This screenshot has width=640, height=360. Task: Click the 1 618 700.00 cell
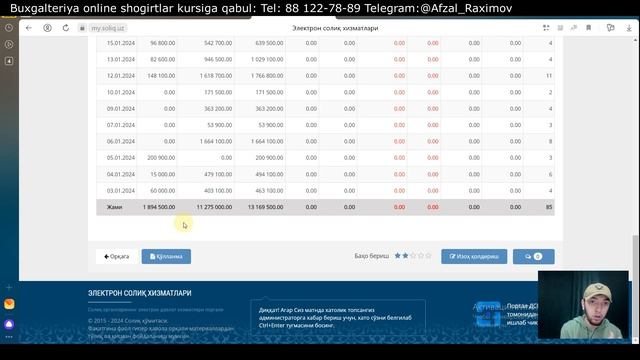tap(216, 76)
